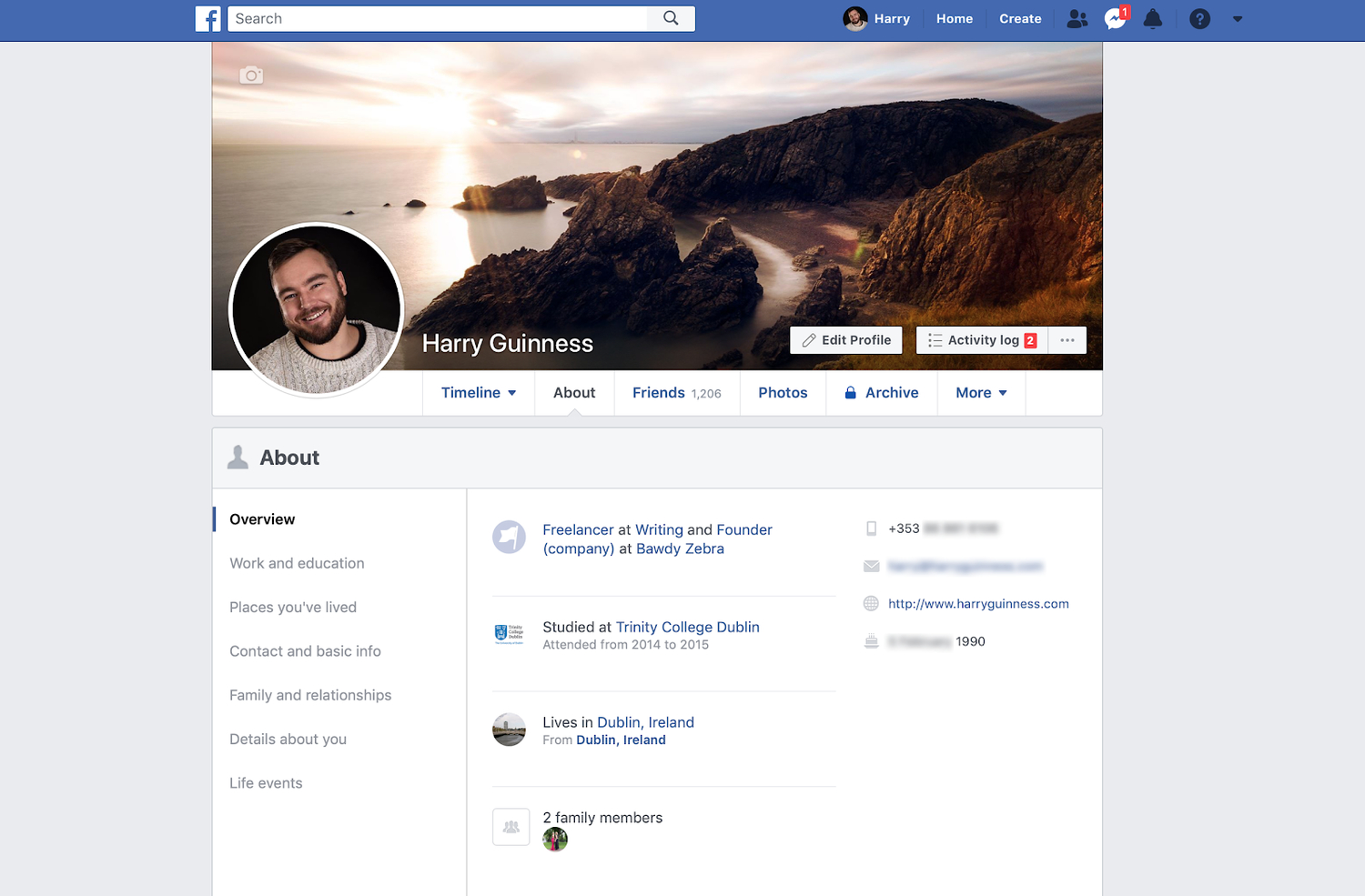This screenshot has width=1365, height=896.
Task: Click the cover photo camera icon
Action: point(251,76)
